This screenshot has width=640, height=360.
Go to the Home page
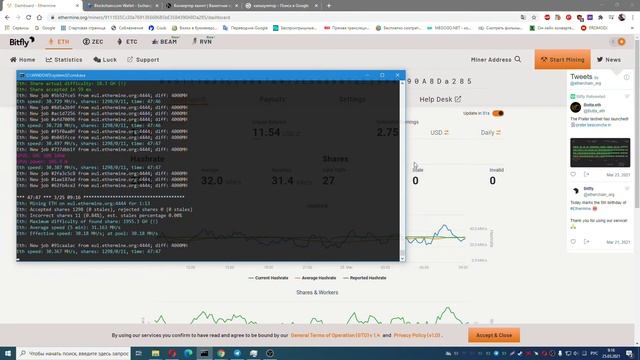[x=22, y=60]
